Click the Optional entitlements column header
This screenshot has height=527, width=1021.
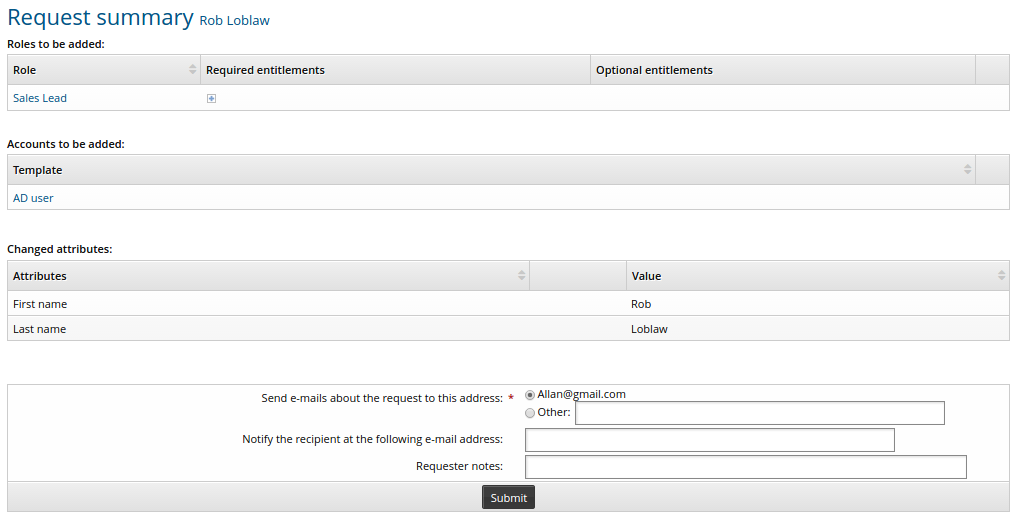click(x=654, y=70)
